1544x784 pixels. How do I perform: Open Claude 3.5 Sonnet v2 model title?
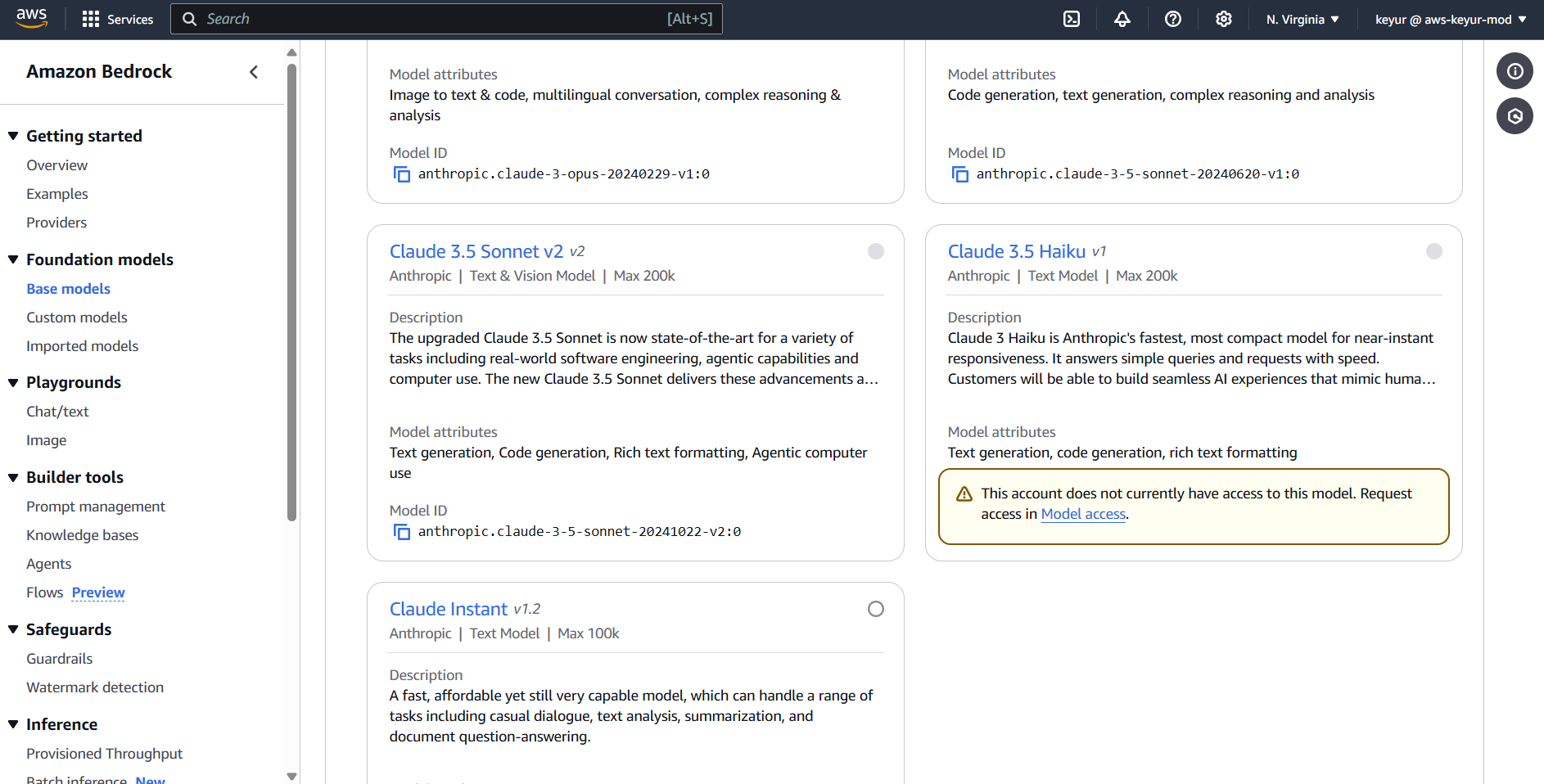point(476,251)
